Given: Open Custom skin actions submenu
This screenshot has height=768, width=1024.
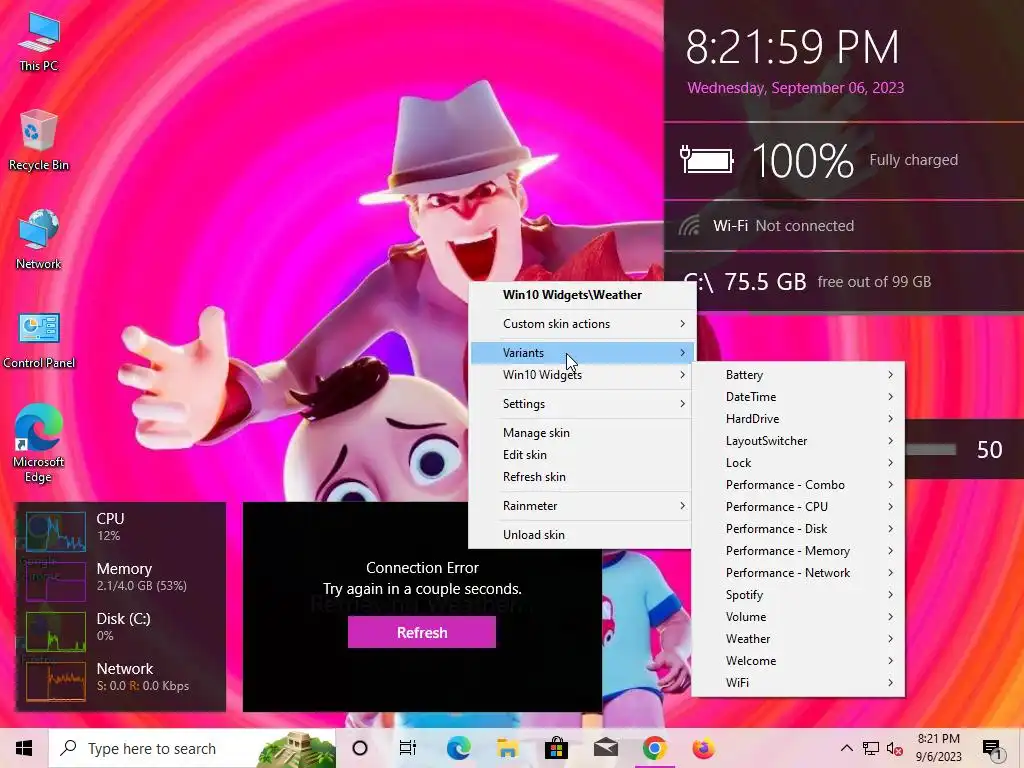Looking at the screenshot, I should click(581, 324).
